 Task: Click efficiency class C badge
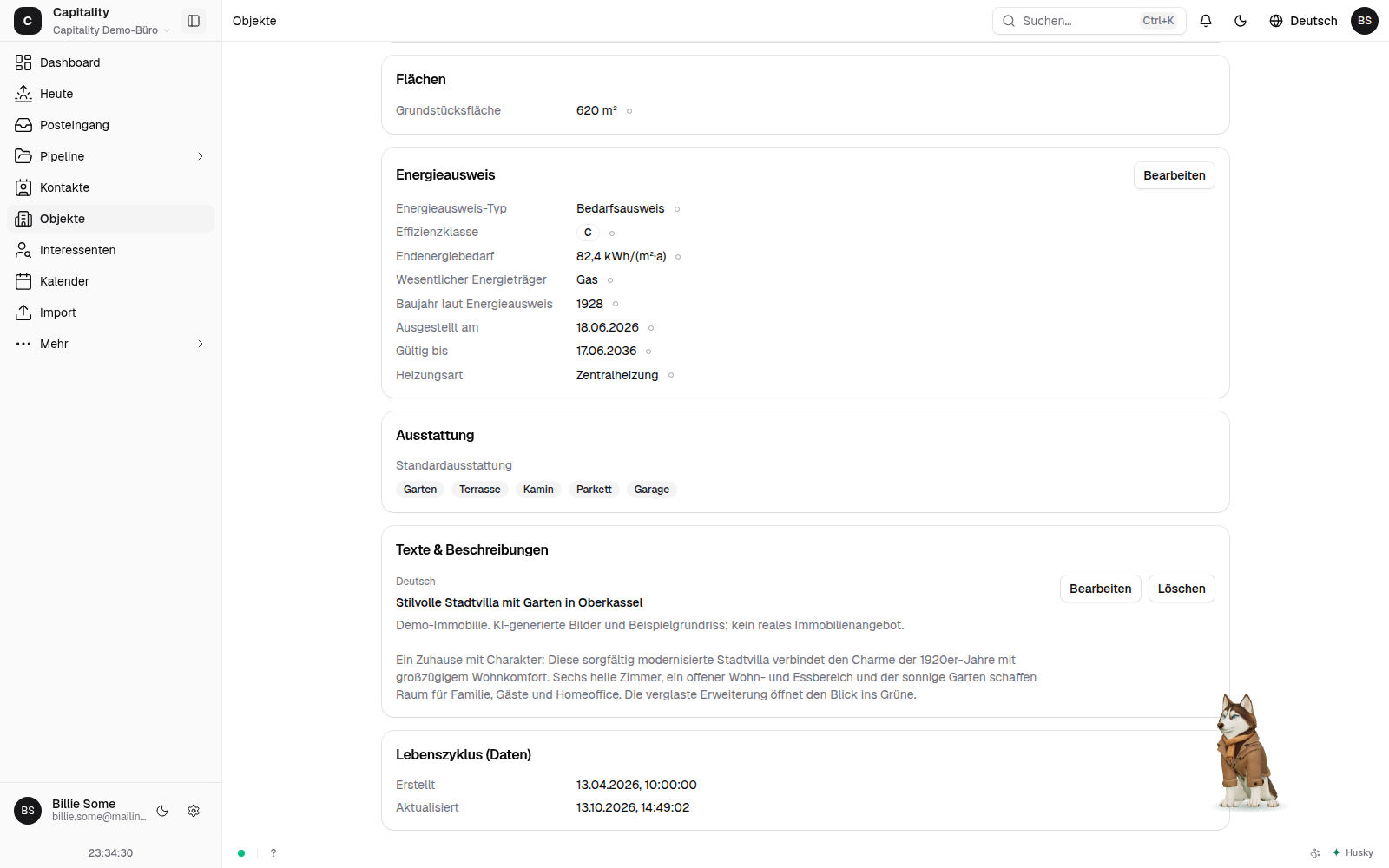588,233
